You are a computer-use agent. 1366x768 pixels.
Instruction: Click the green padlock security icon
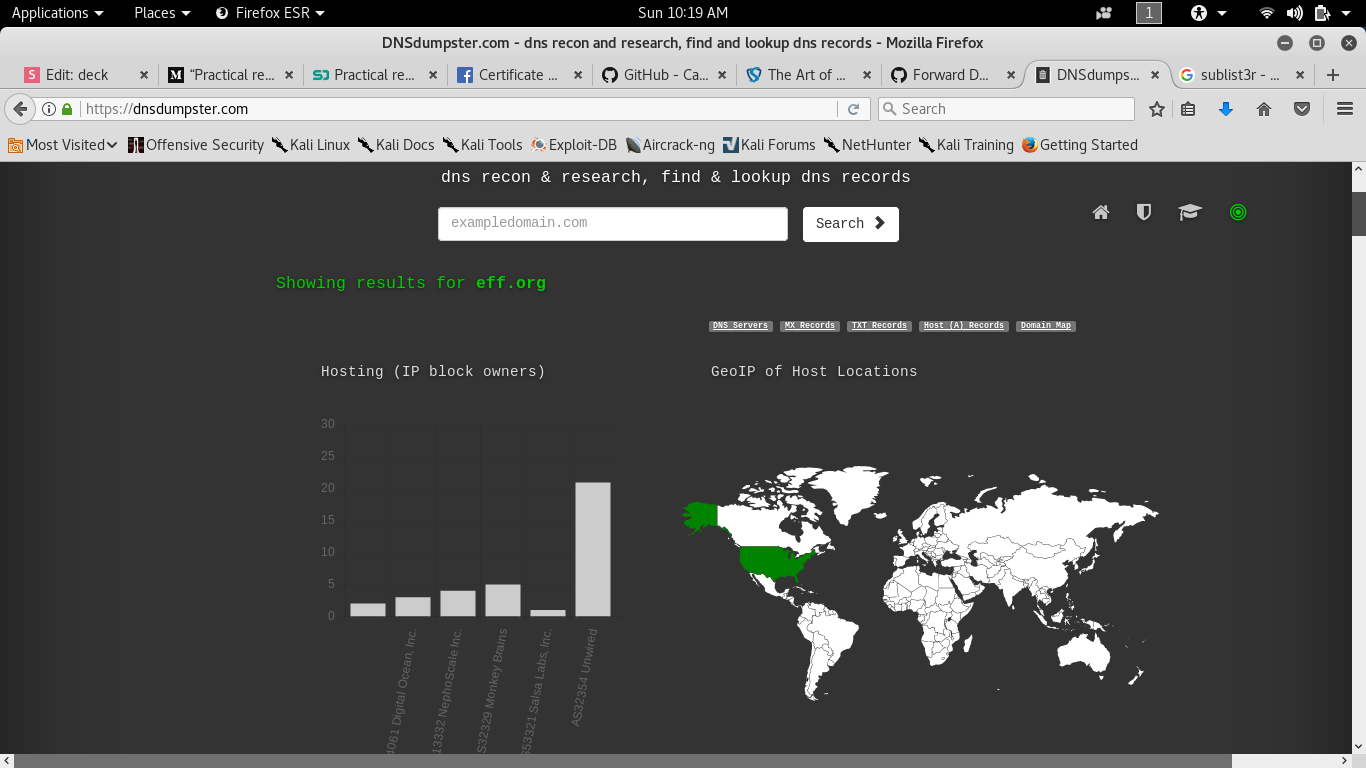pyautogui.click(x=67, y=109)
